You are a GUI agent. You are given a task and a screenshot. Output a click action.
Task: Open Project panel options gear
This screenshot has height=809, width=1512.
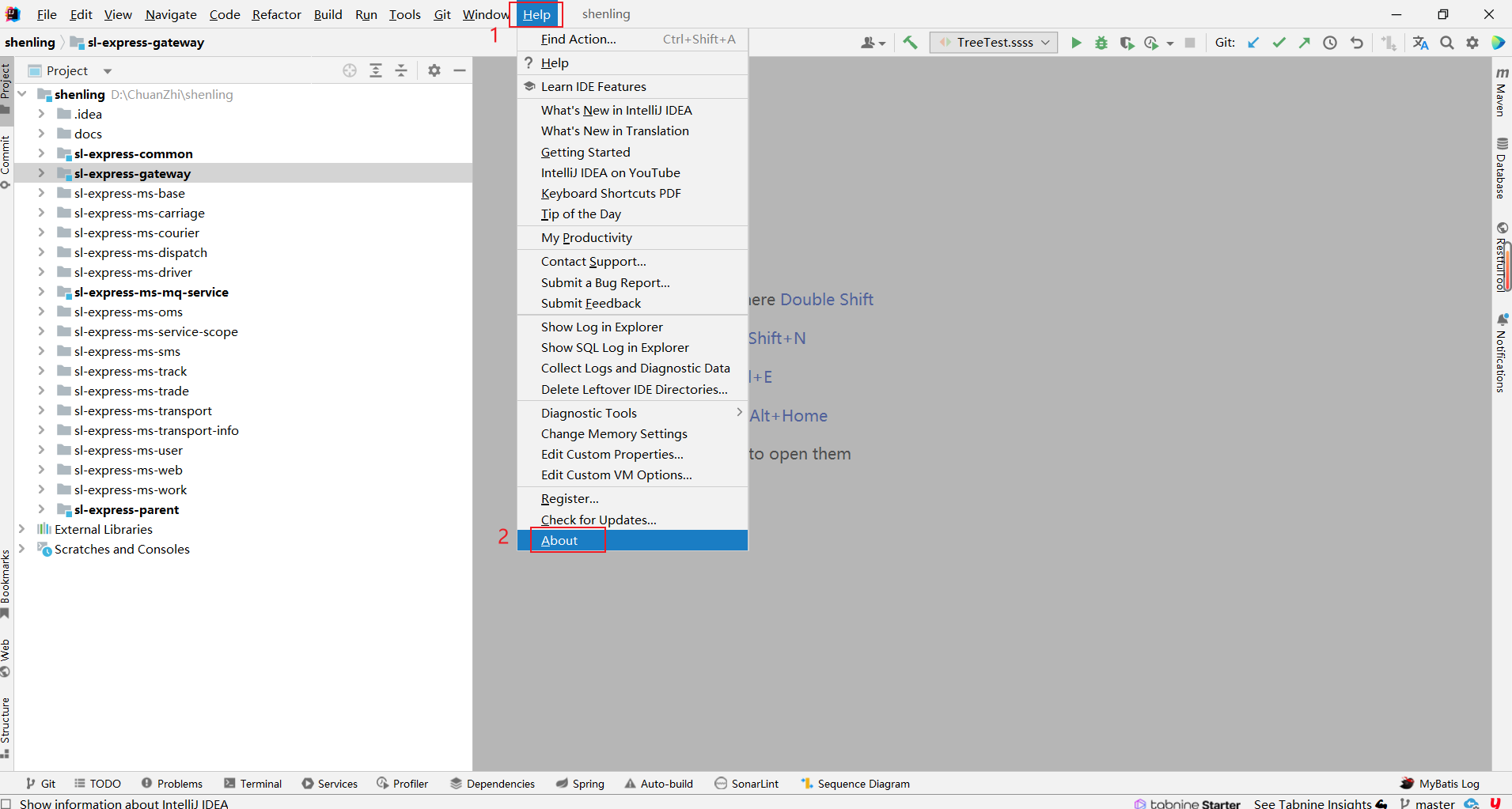(434, 70)
